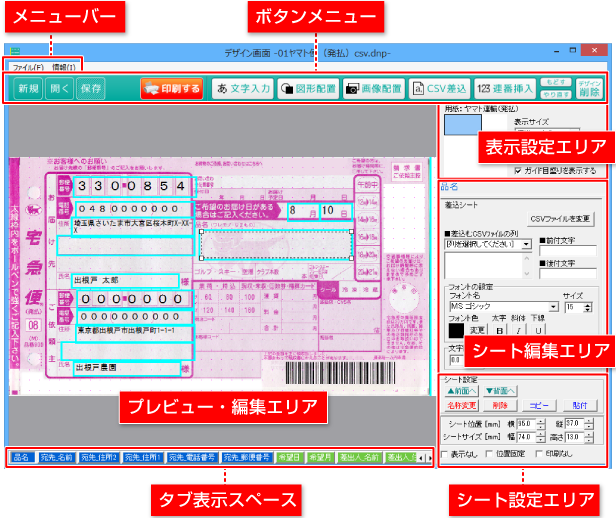Screen dimensions: 616x518
Task: Select the 品名 sheet tab
Action: click(x=21, y=458)
